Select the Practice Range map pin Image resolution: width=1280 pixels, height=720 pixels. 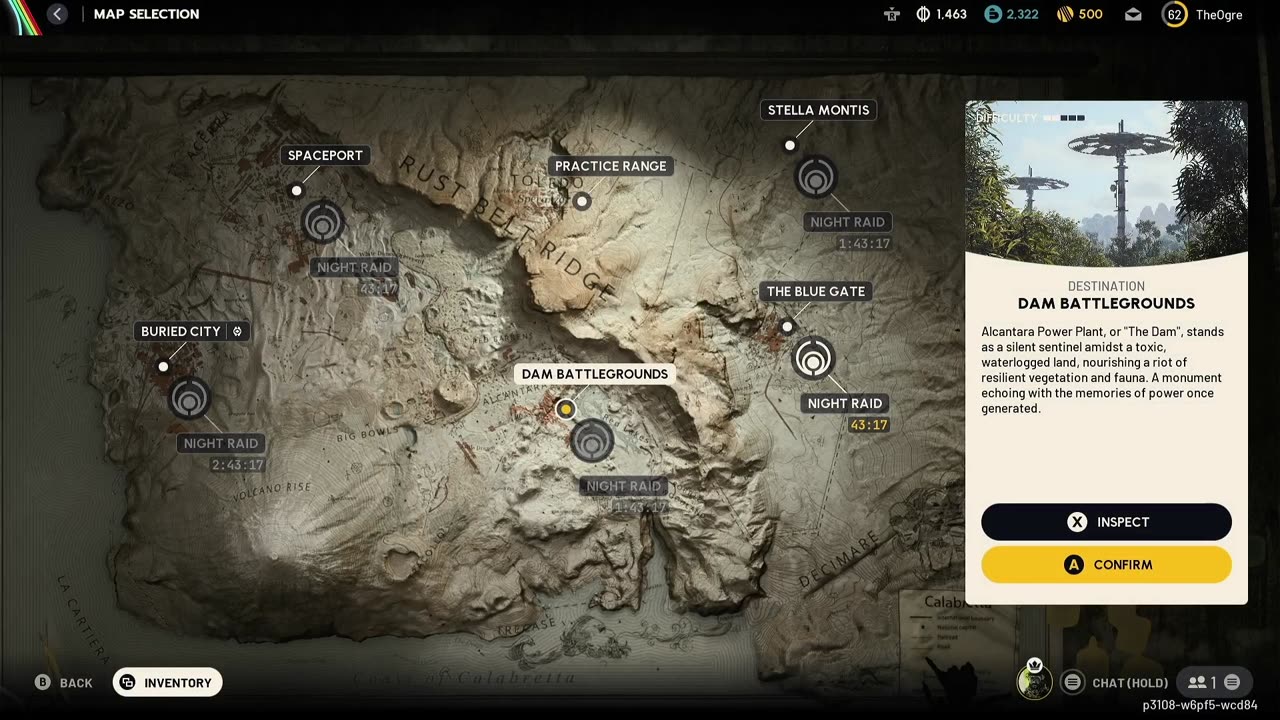pyautogui.click(x=582, y=201)
